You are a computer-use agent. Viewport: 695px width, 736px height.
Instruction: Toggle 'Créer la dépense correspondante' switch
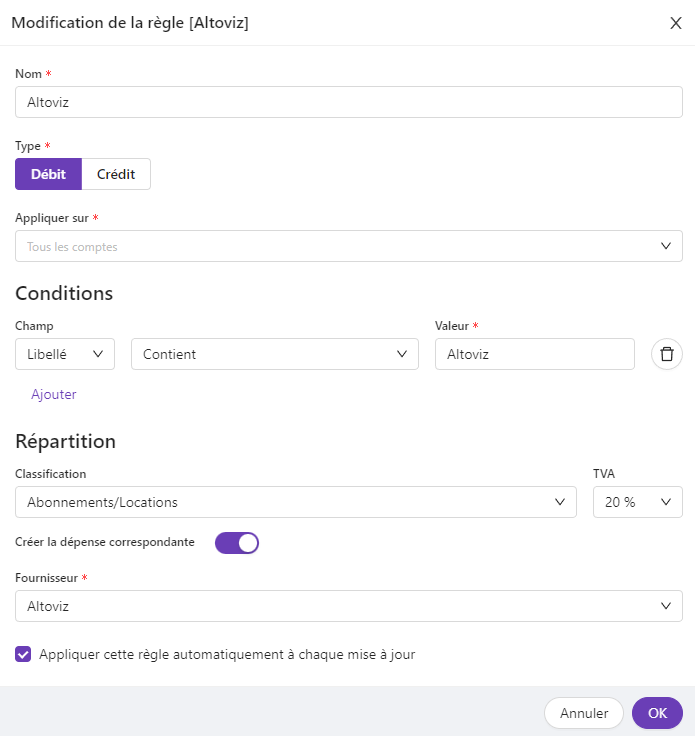pyautogui.click(x=237, y=542)
